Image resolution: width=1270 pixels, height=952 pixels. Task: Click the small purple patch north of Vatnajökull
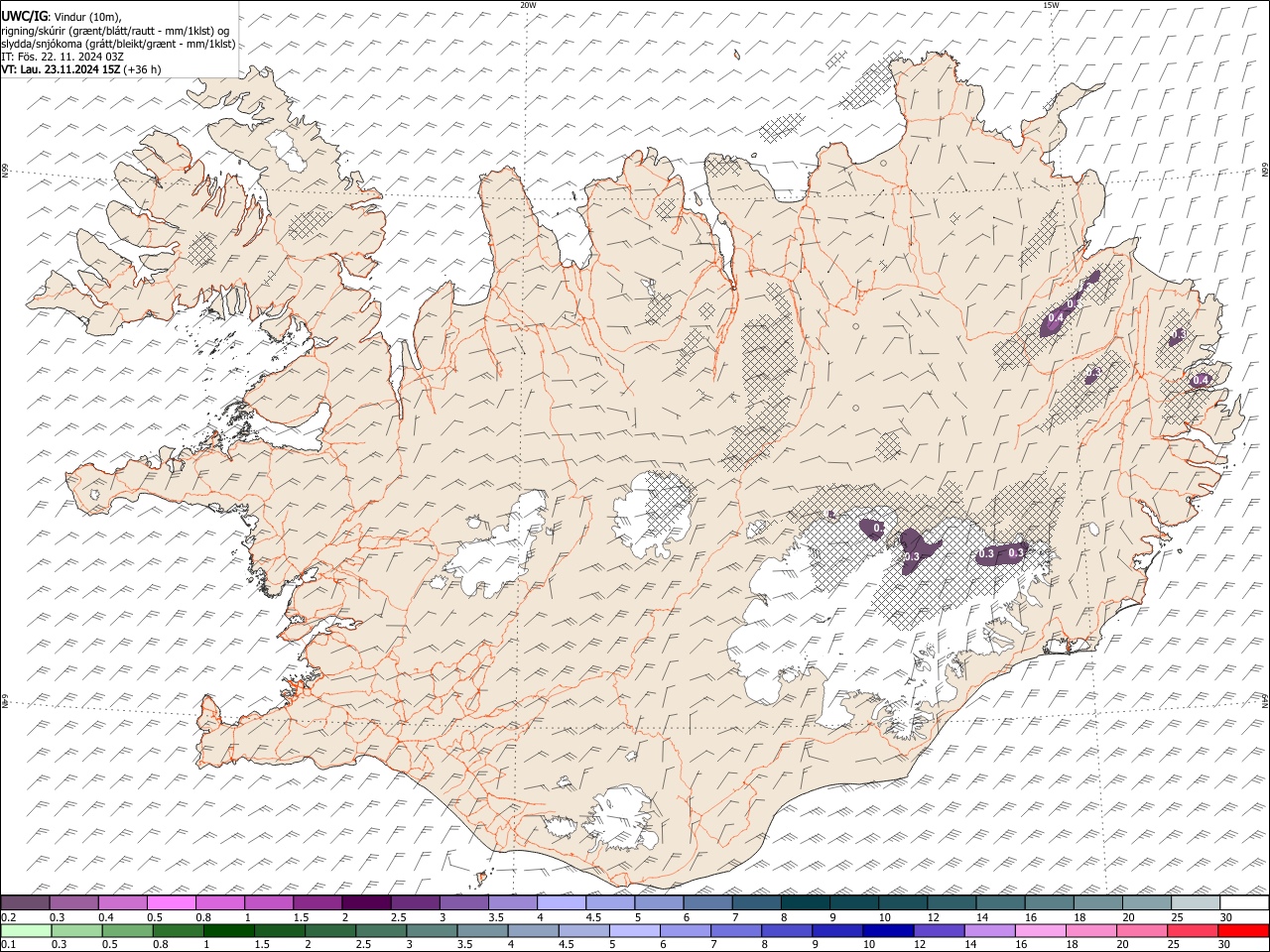pyautogui.click(x=831, y=514)
